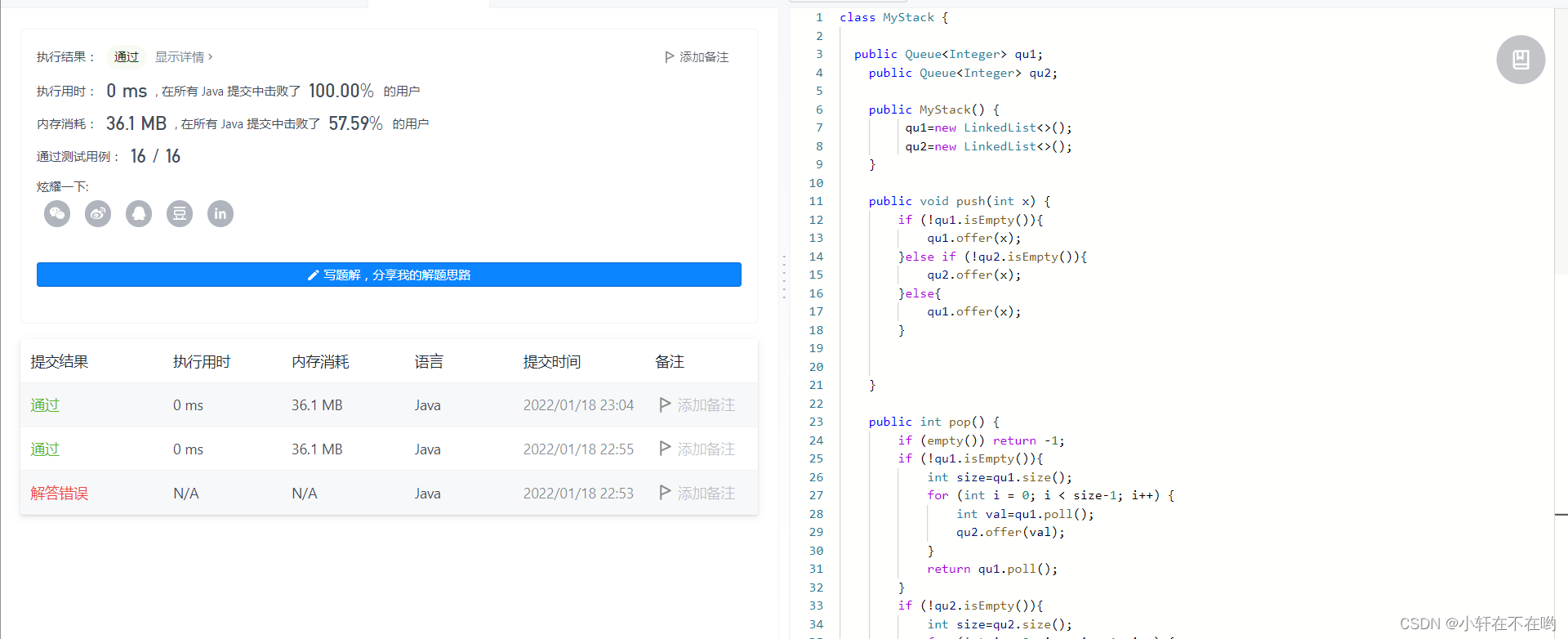This screenshot has width=1568, height=639.
Task: Open the round notebook floating button
Action: click(x=1521, y=60)
